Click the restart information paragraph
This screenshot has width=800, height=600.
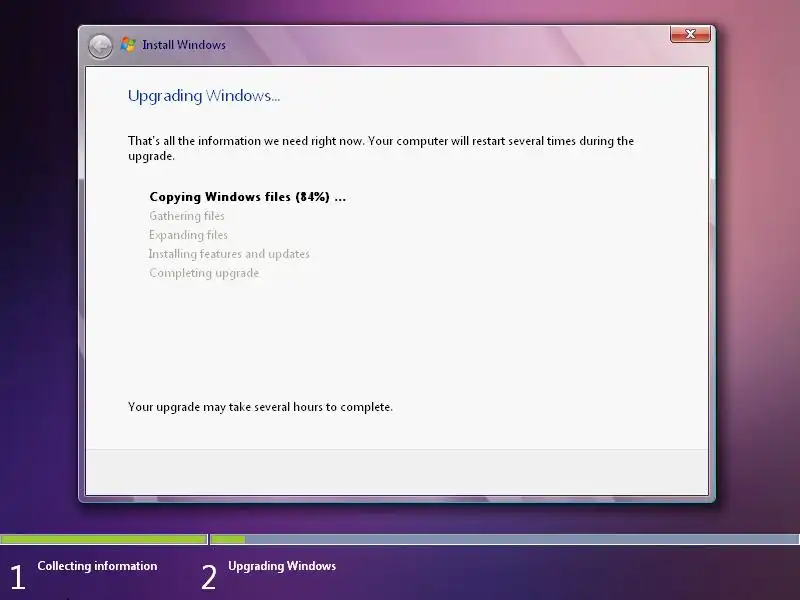click(x=381, y=148)
